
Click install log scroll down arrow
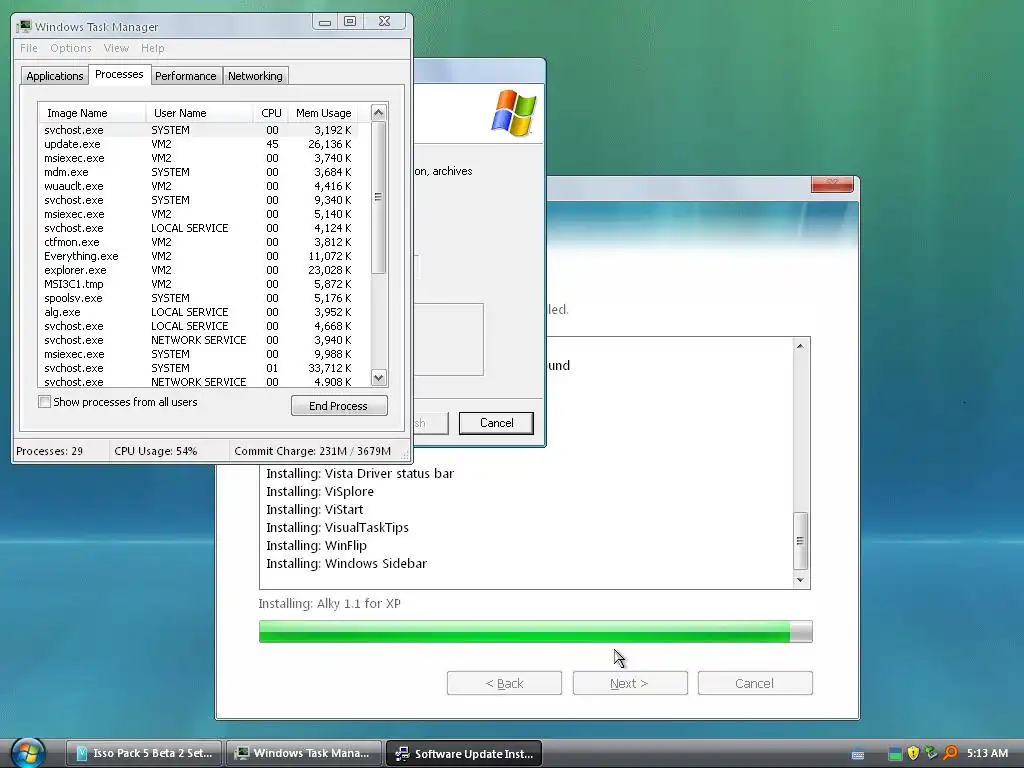point(800,580)
